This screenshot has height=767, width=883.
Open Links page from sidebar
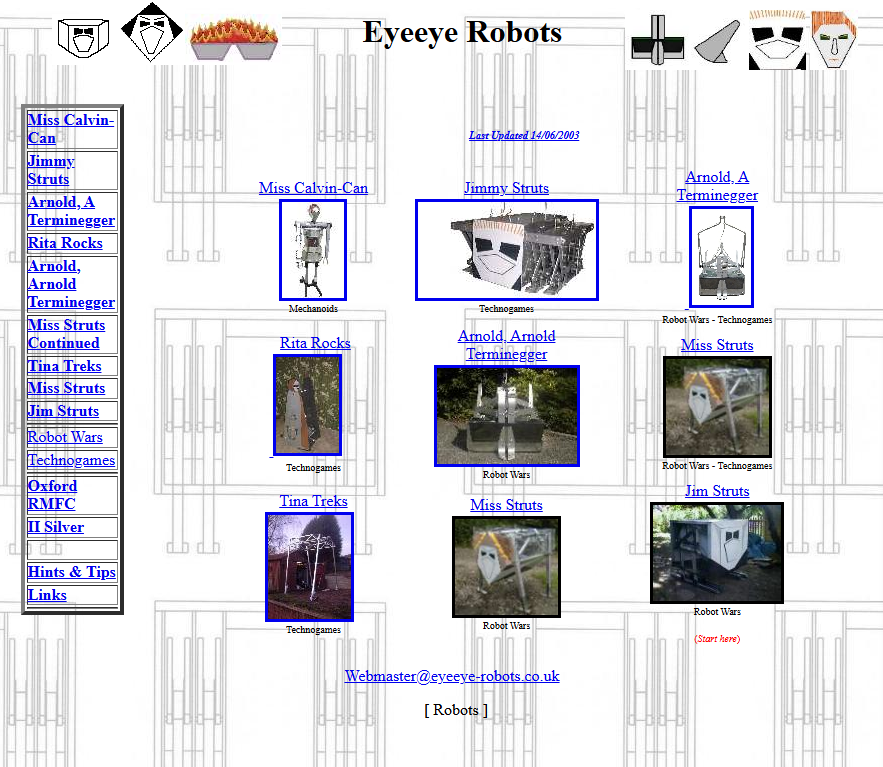[47, 595]
